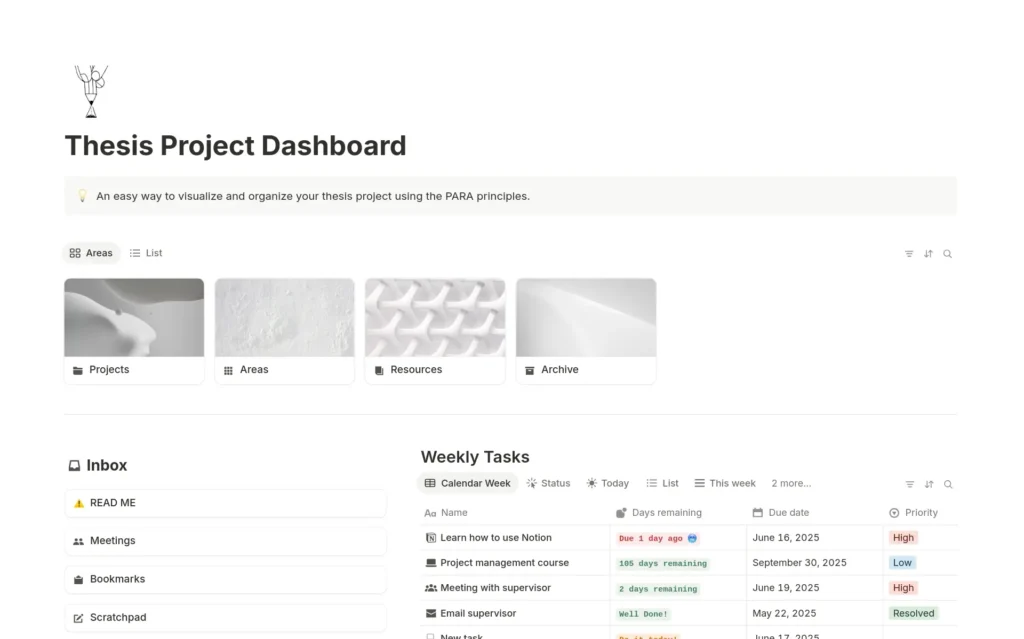This screenshot has width=1024, height=639.
Task: Click the High priority tag for Notion task
Action: pos(903,538)
